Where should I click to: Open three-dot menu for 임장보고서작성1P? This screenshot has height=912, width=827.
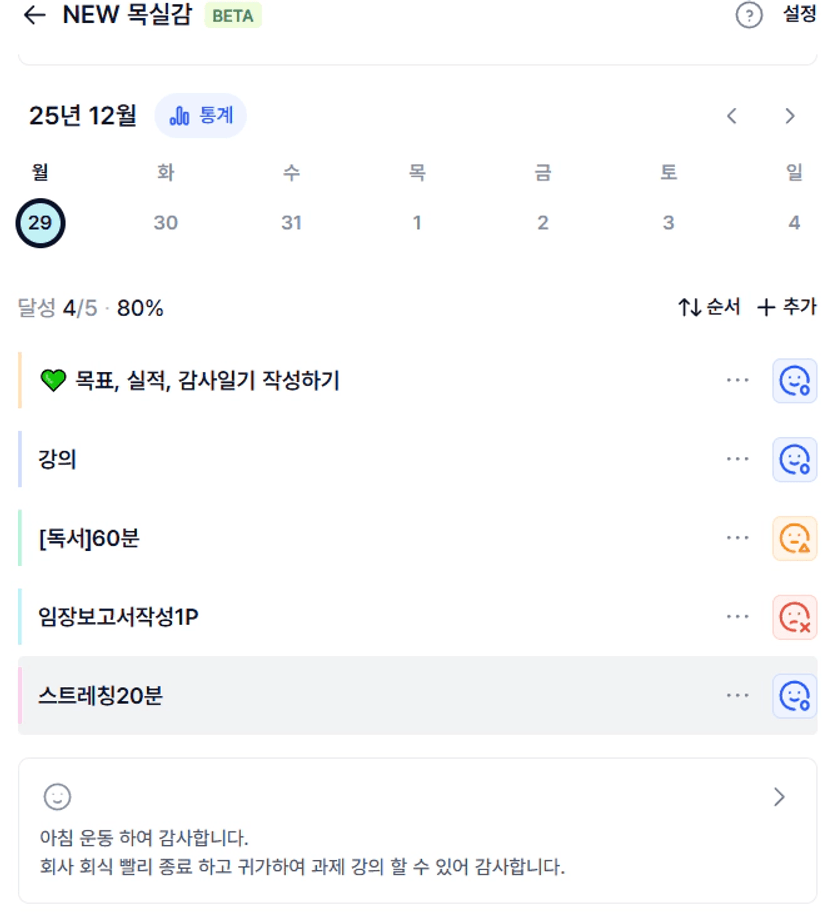coord(738,617)
